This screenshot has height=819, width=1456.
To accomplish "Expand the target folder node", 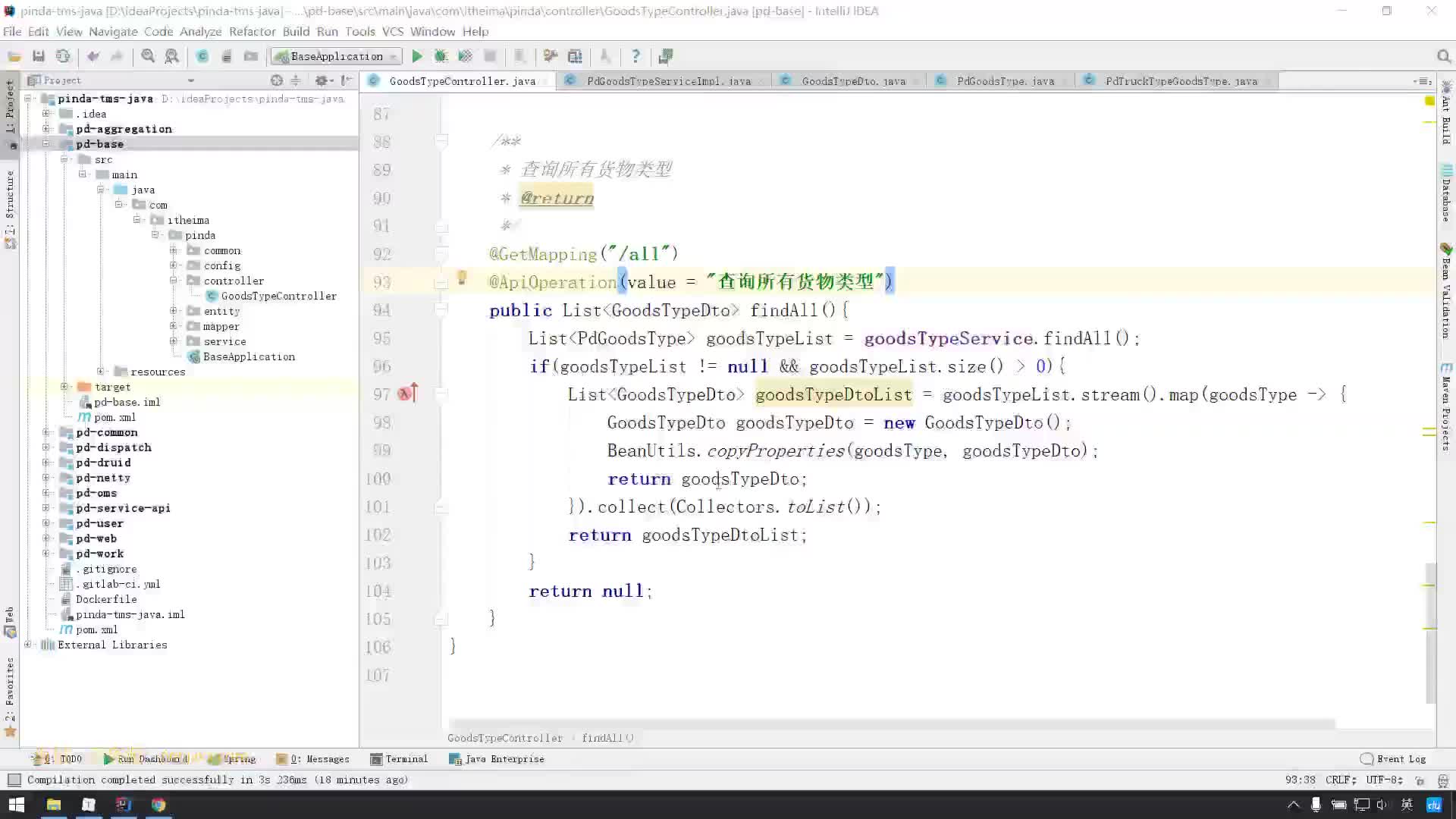I will click(x=64, y=387).
